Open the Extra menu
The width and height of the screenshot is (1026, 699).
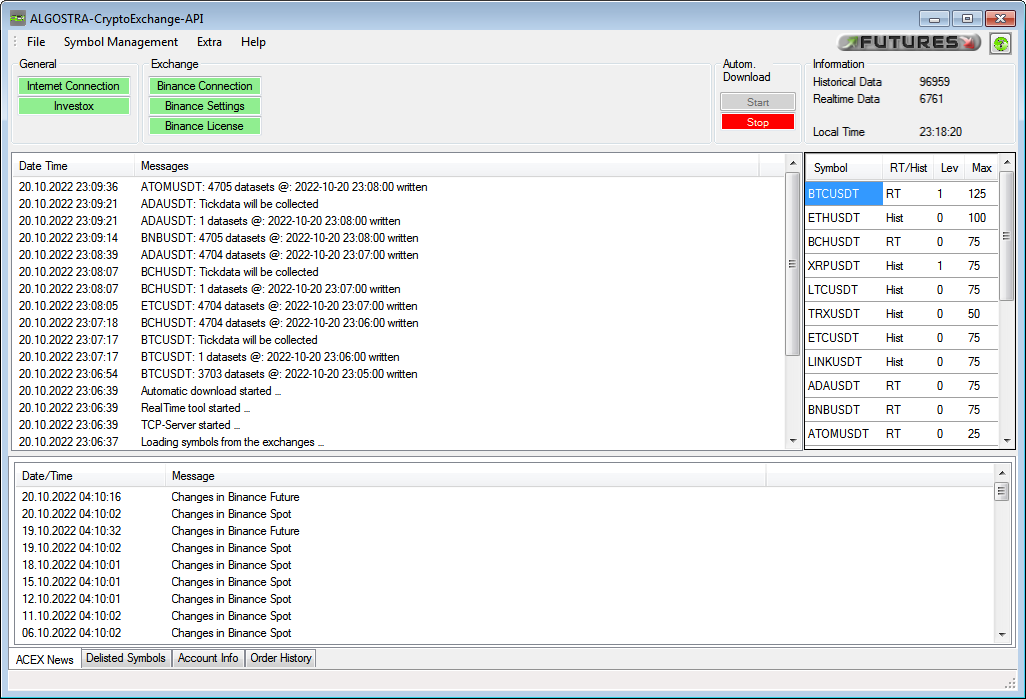tap(209, 42)
